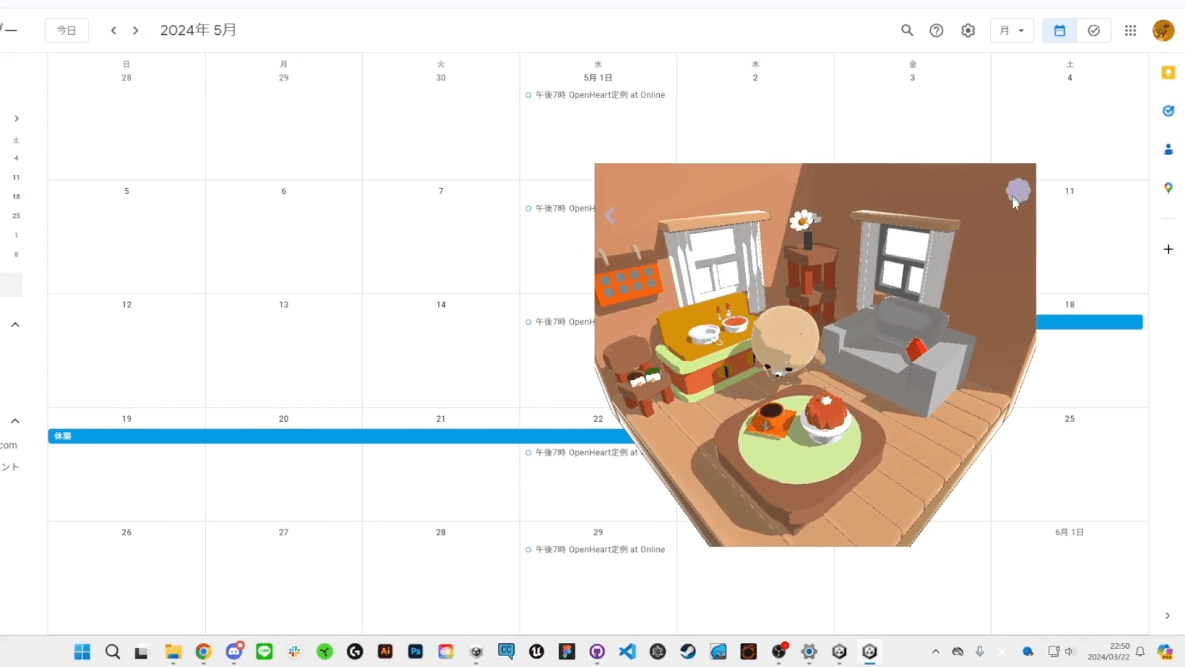Open the month view dropdown

[1012, 30]
